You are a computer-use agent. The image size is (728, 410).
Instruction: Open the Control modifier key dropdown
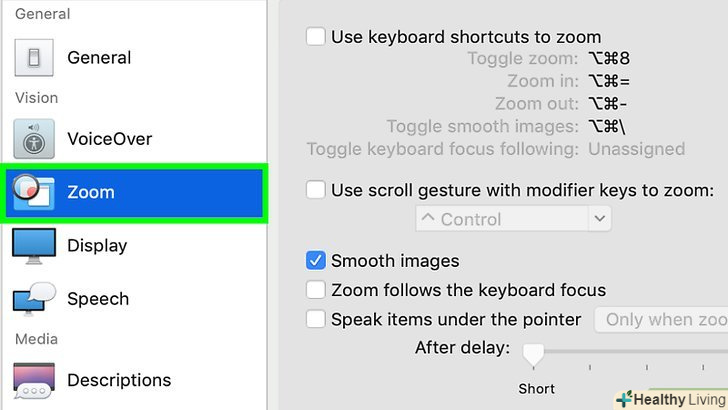(512, 219)
